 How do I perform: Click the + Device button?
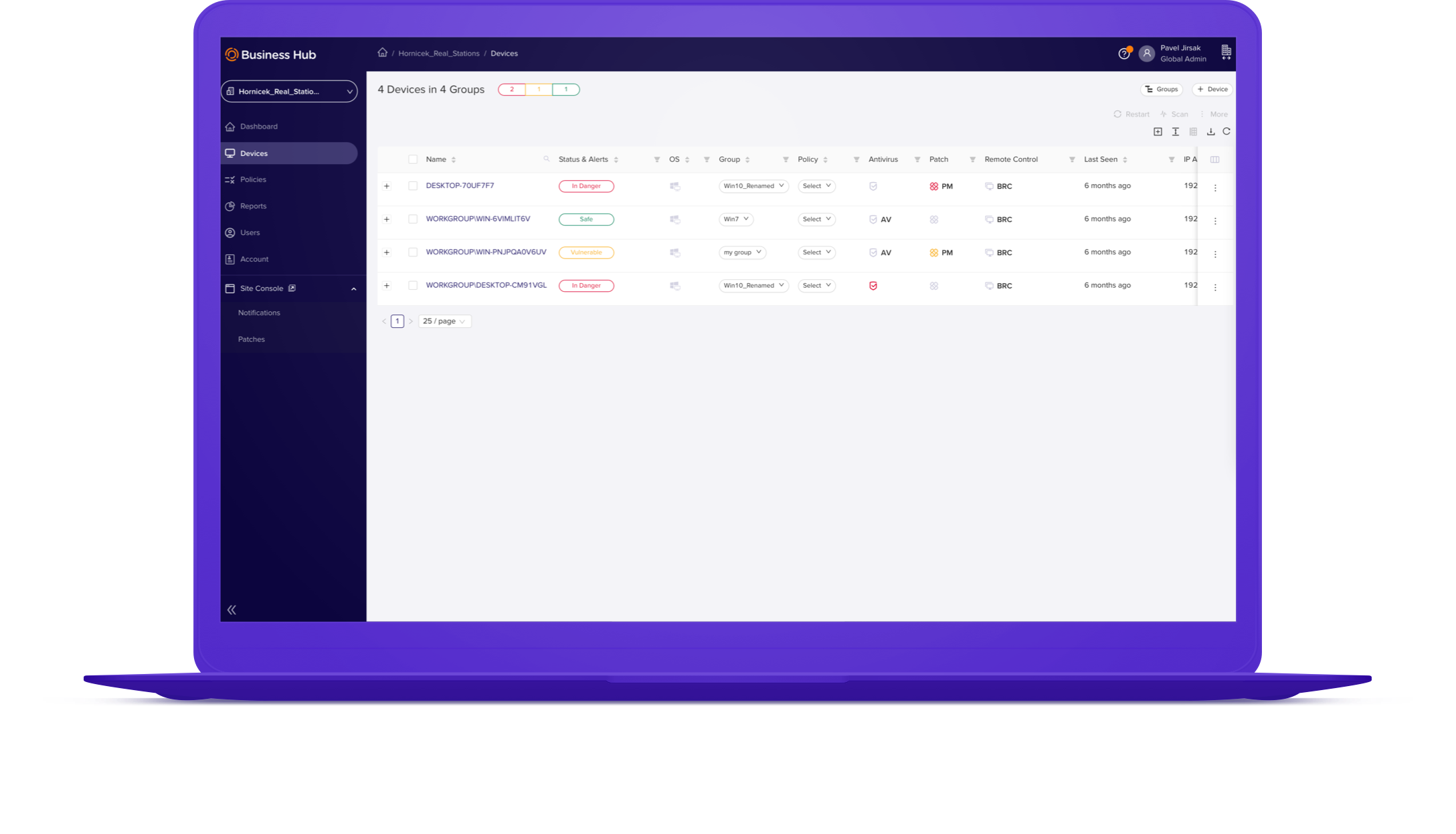[x=1212, y=89]
